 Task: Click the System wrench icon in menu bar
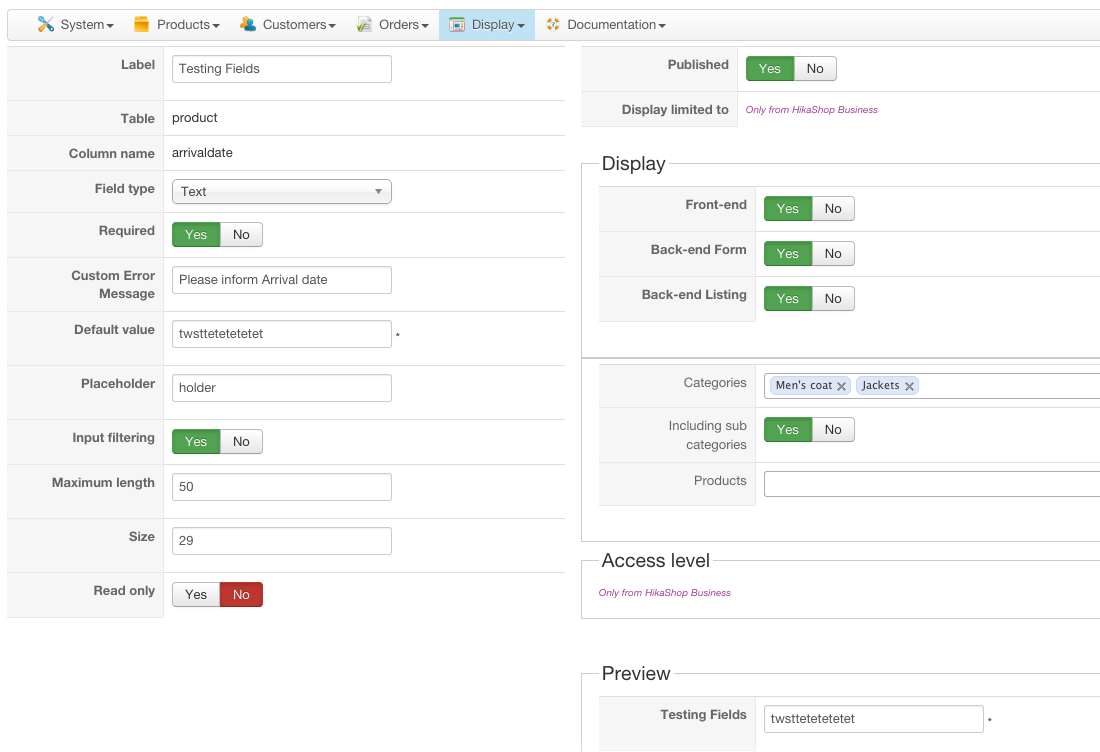click(46, 24)
